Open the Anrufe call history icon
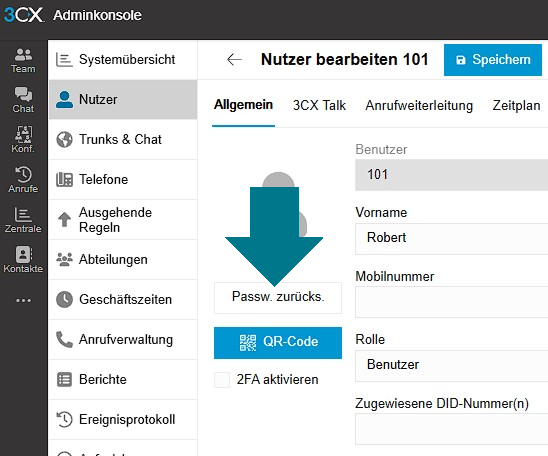This screenshot has height=456, width=548. [23, 180]
